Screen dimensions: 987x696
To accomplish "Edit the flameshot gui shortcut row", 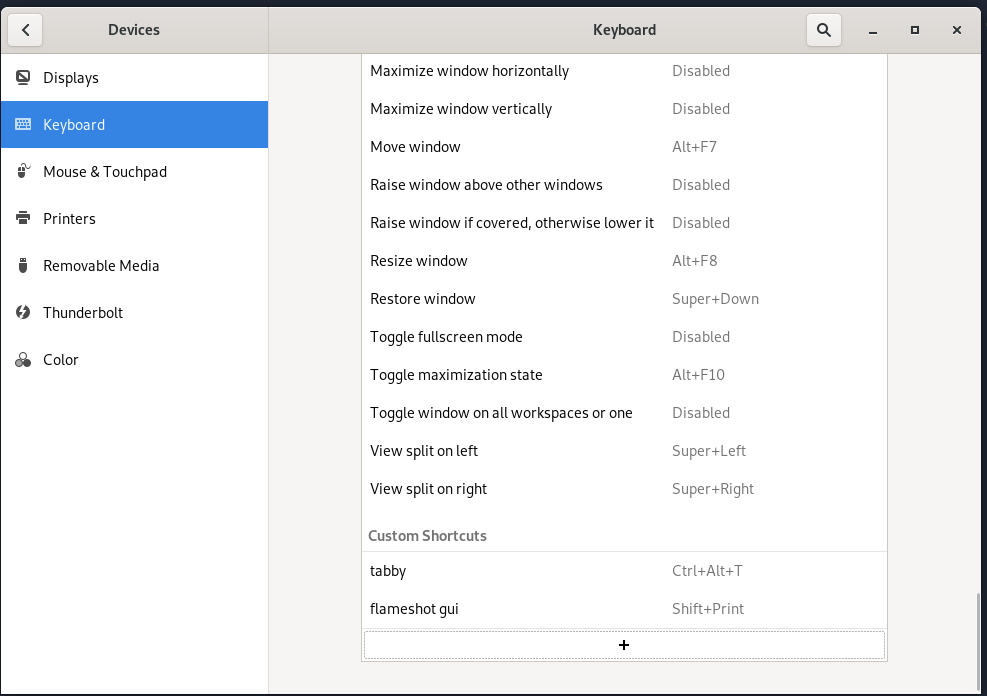I will (624, 609).
